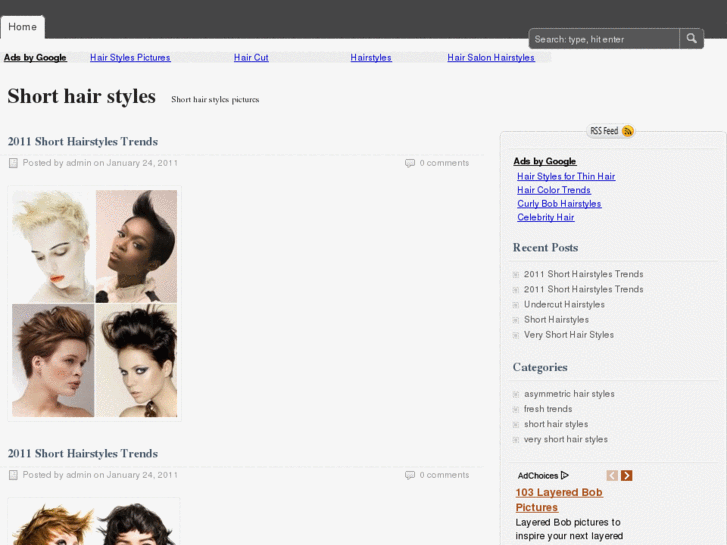The height and width of the screenshot is (545, 727).
Task: Open second recent post 2011 Short Hairstyles Trends
Action: tap(583, 289)
